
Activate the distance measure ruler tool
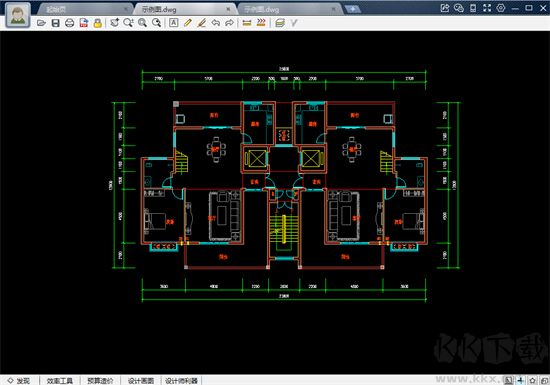(247, 23)
